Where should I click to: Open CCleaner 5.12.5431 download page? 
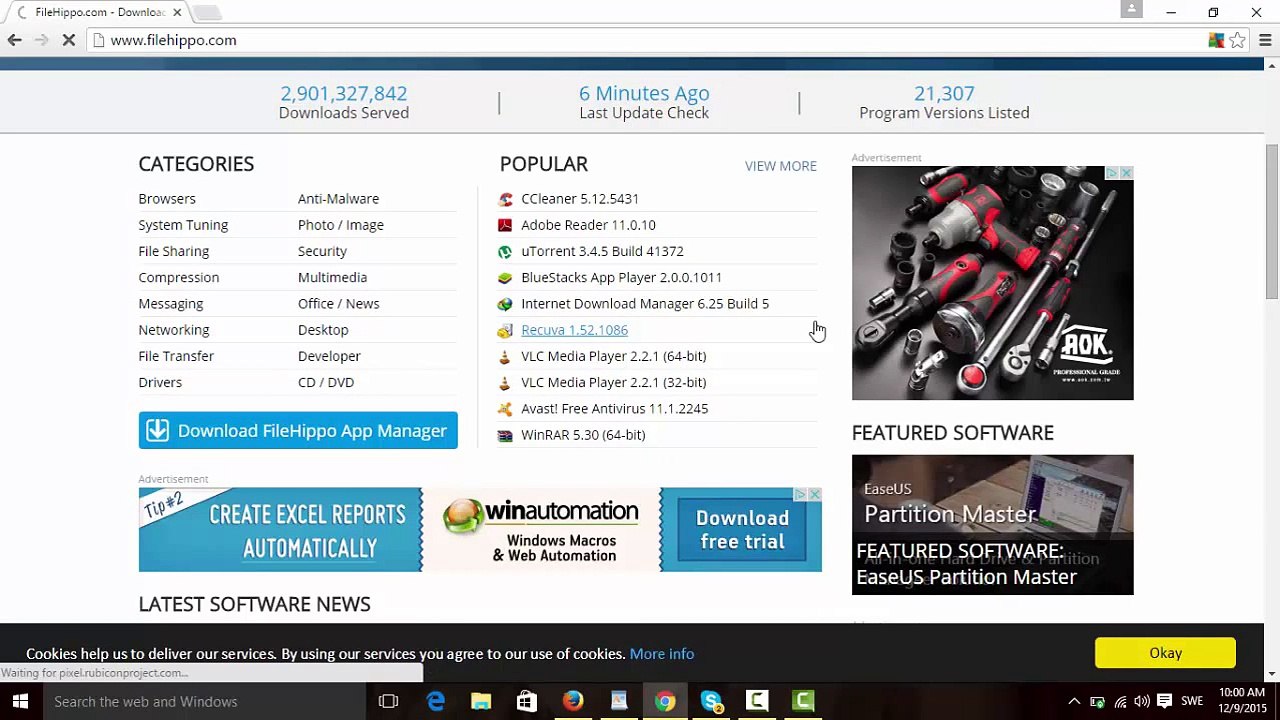coord(580,199)
